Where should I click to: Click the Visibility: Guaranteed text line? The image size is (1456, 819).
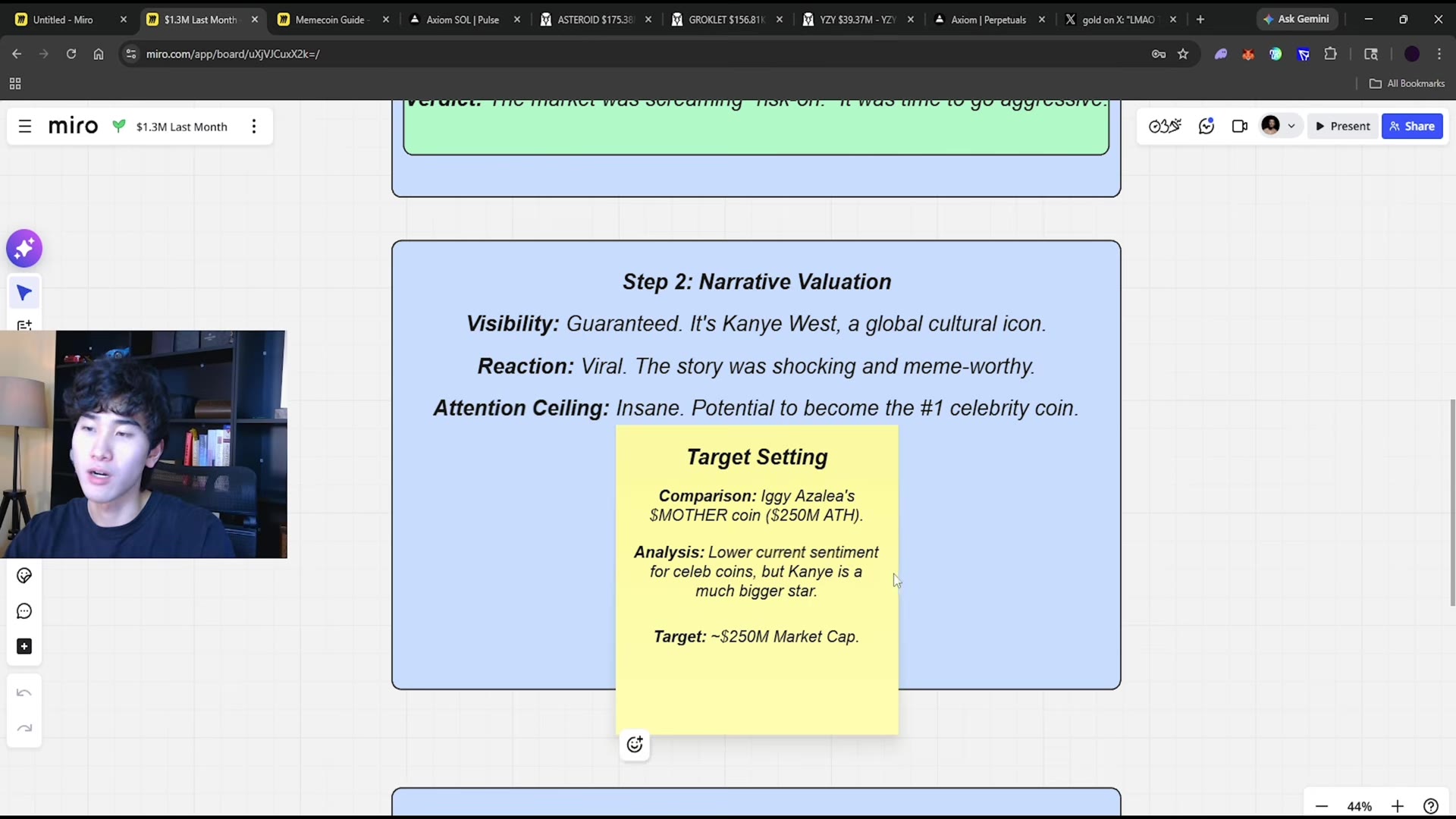click(756, 324)
